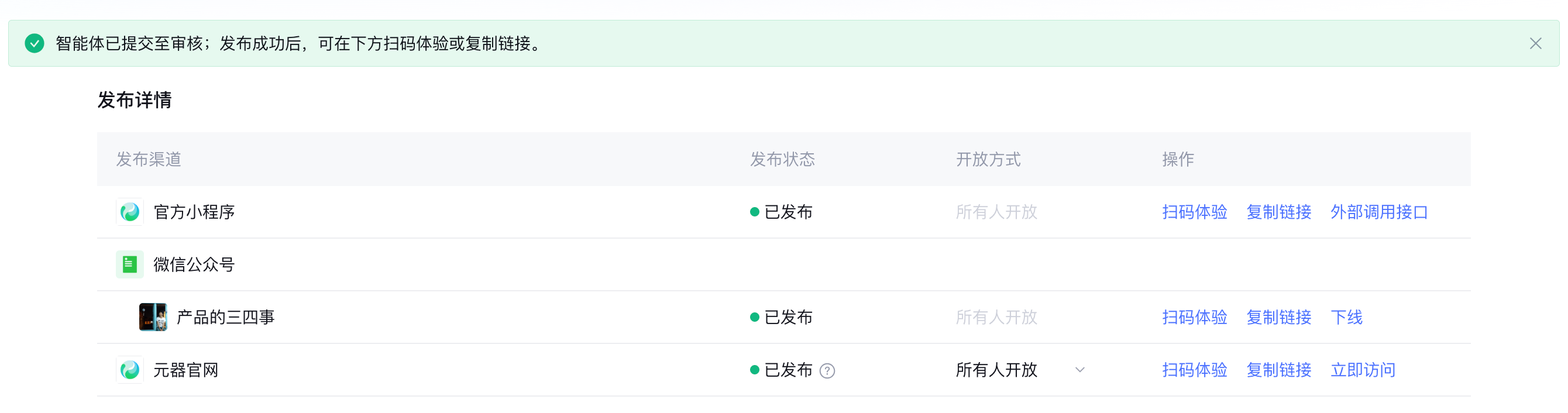Copy link for 元器官网 channel
The height and width of the screenshot is (413, 1568).
coord(1278,370)
